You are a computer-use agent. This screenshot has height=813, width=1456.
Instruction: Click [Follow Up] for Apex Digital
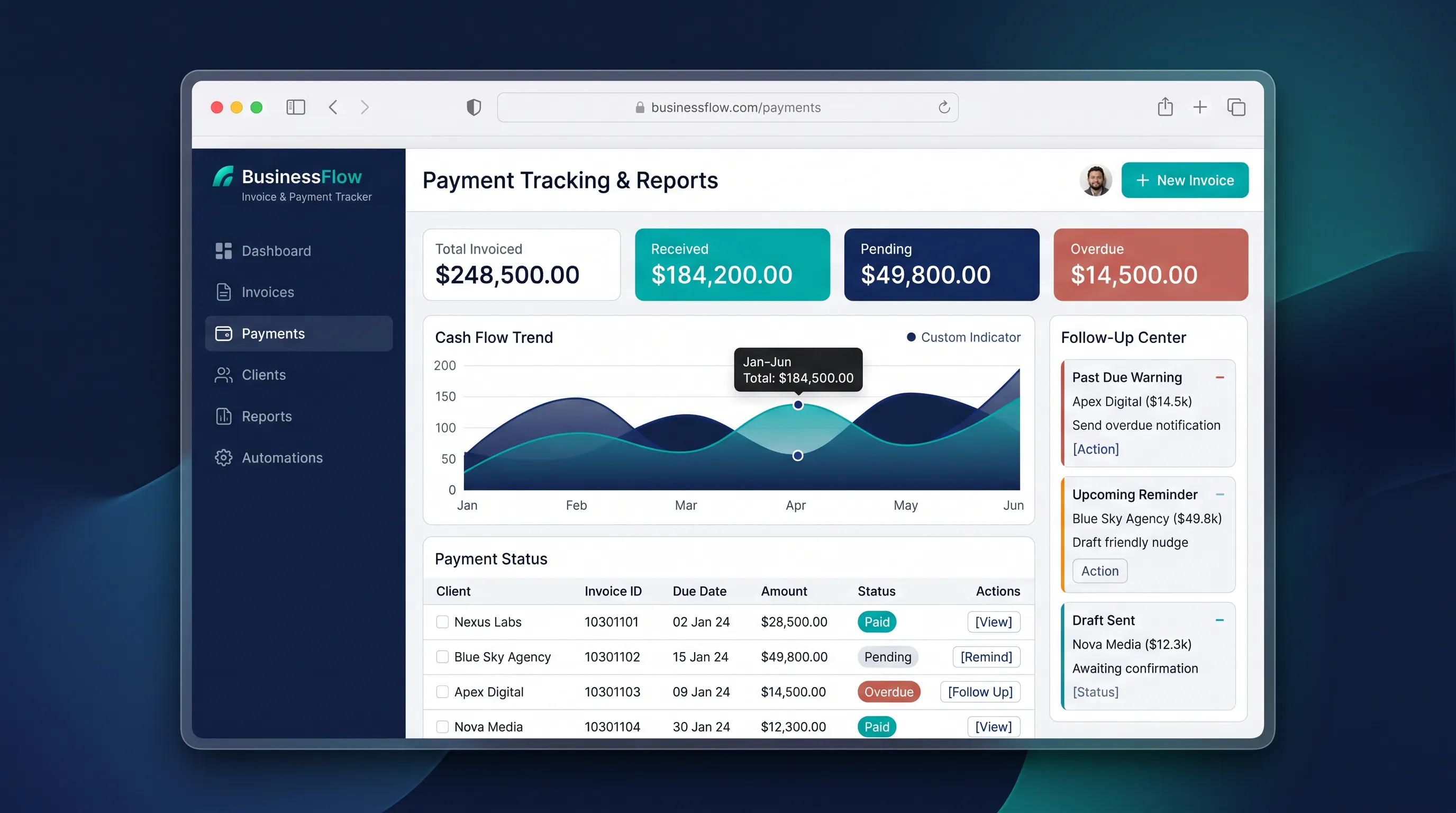[x=980, y=692]
